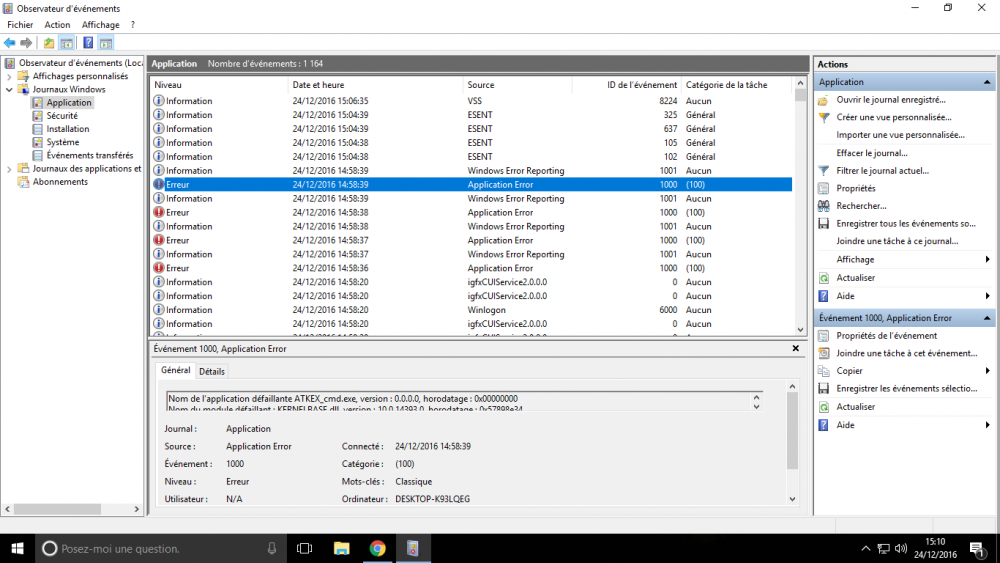Collapse the Journaux Windows tree node

10,90
